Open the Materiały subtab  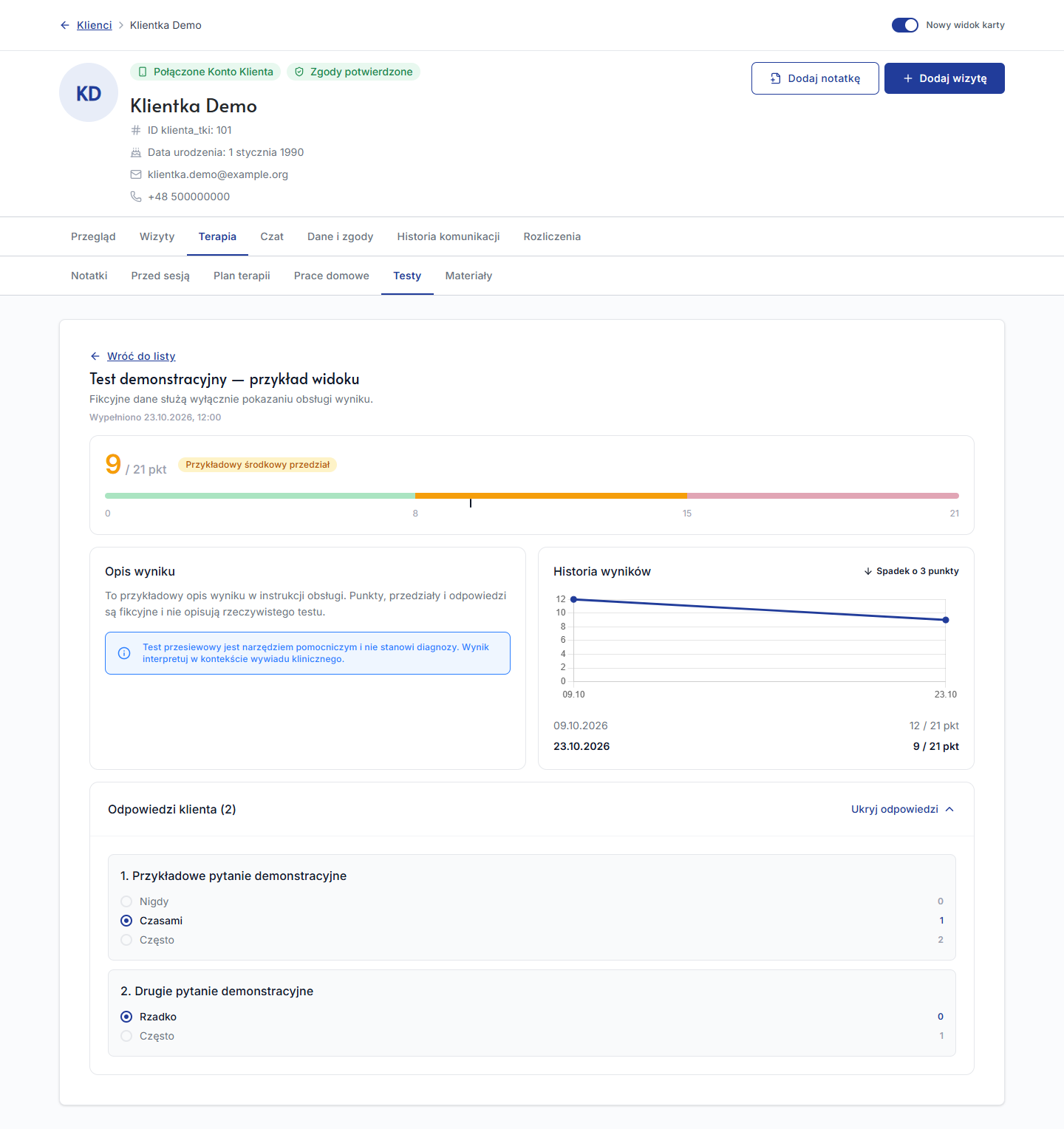click(468, 276)
